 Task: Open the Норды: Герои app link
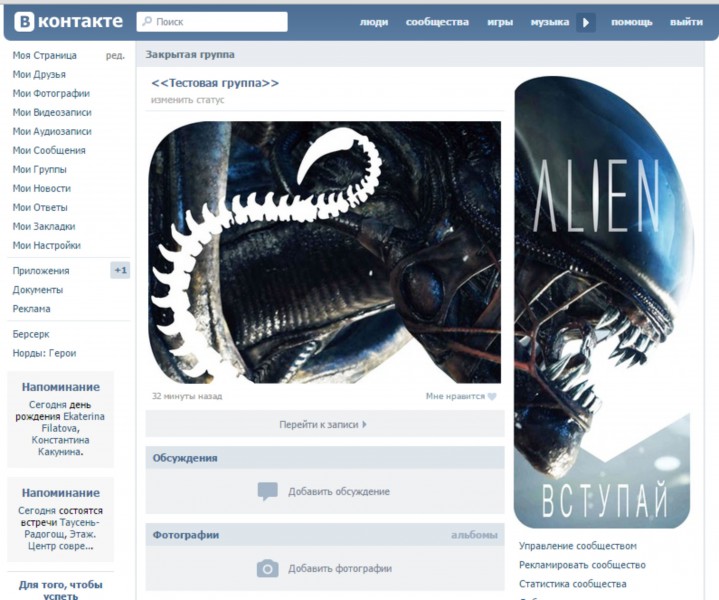(44, 353)
